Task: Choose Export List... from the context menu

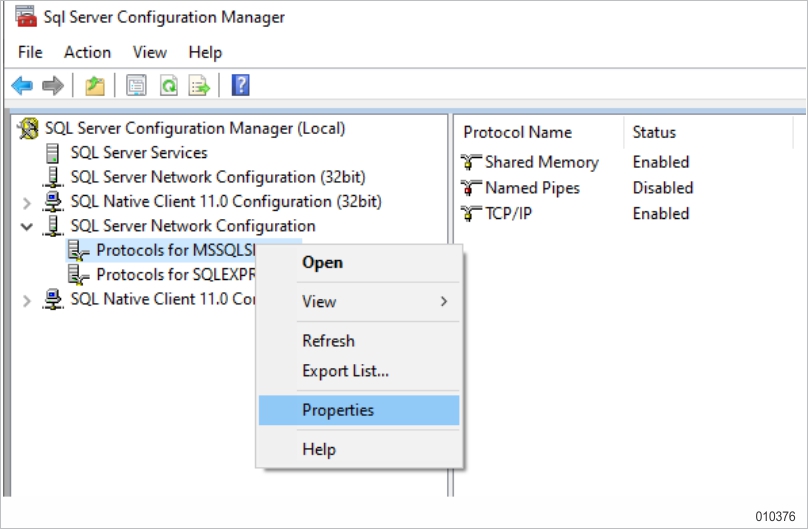Action: (x=359, y=371)
